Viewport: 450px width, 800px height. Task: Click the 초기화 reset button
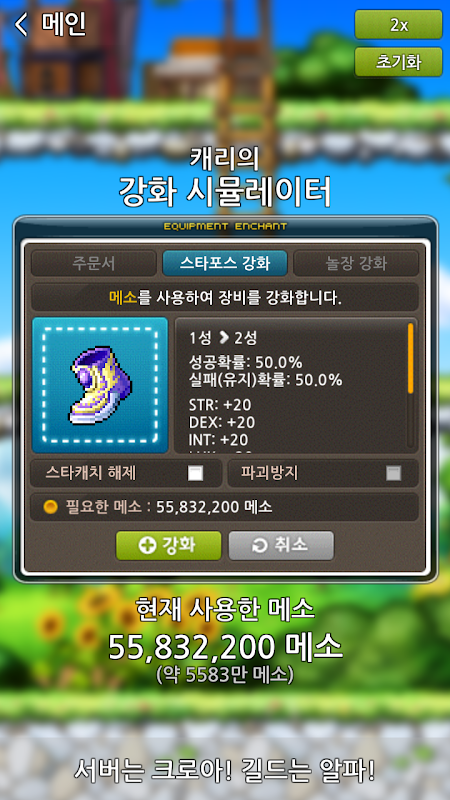point(398,62)
